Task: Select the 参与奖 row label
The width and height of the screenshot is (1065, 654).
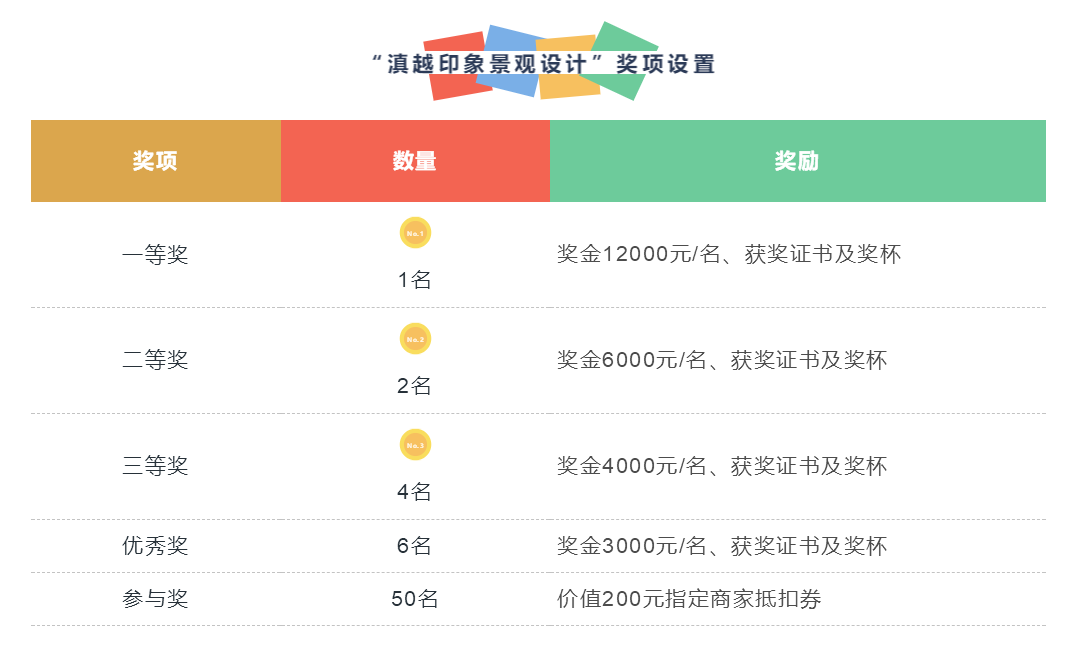Action: tap(155, 599)
